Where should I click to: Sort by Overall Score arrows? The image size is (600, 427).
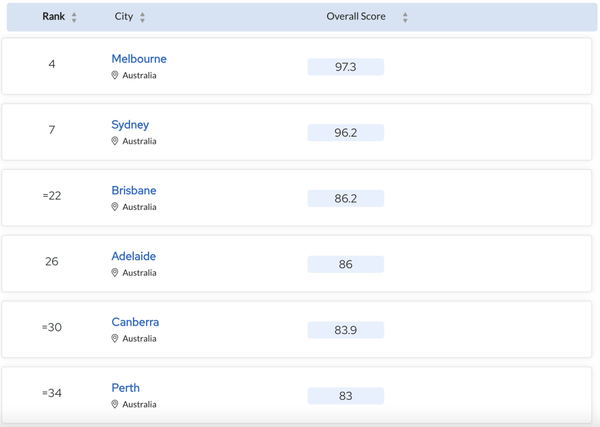coord(405,17)
